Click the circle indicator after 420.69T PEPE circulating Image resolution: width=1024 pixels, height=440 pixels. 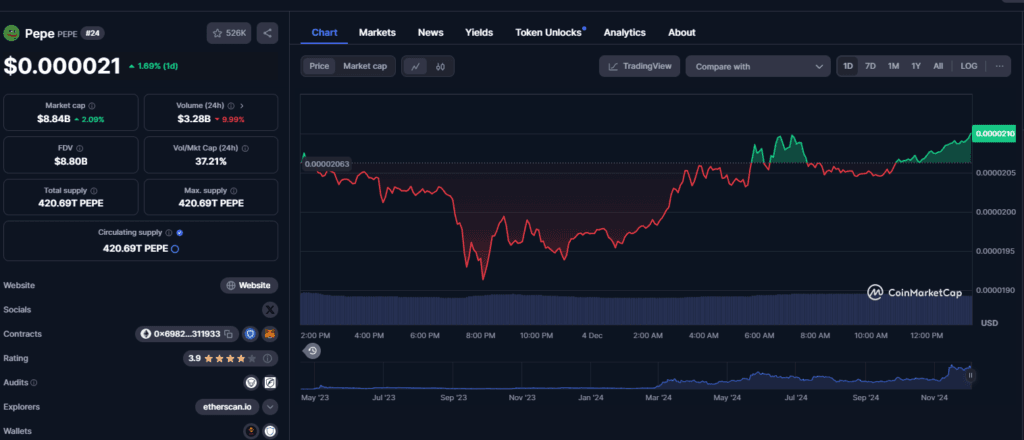click(x=175, y=249)
